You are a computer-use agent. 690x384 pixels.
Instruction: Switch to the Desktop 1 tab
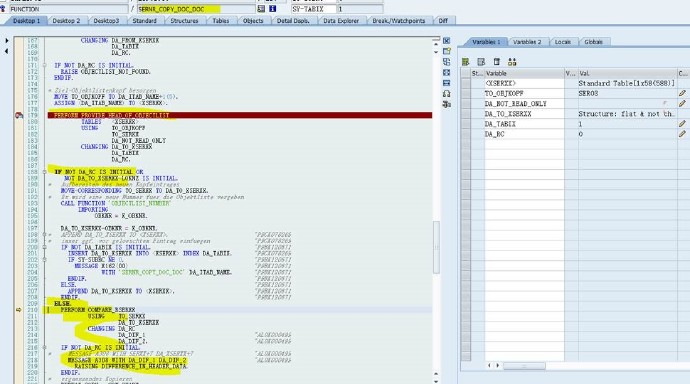[26, 21]
